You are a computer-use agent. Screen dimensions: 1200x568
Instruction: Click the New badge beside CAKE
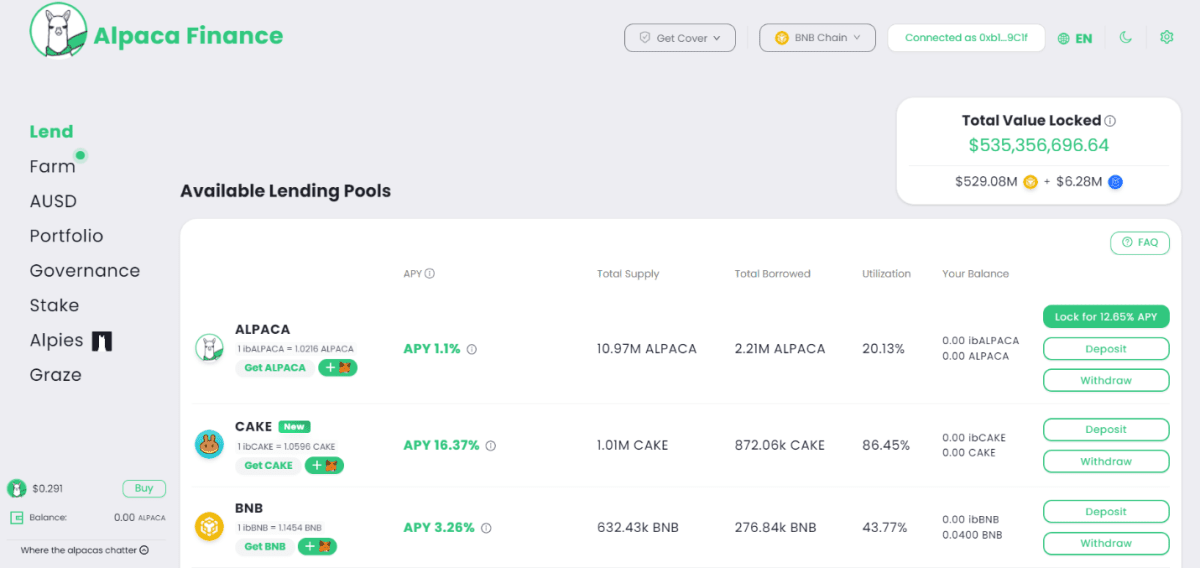(294, 426)
